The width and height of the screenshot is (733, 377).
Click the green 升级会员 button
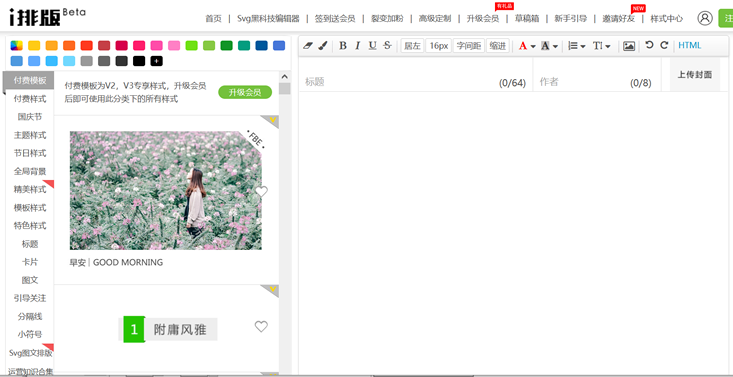245,92
